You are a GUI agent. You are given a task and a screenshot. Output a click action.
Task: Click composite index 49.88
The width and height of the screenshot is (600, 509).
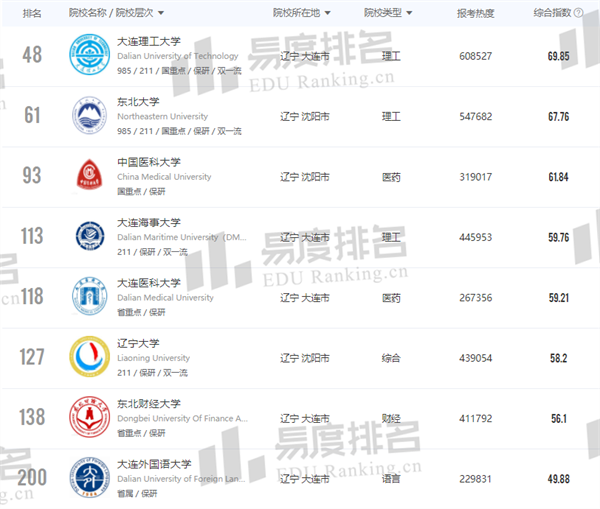coord(558,479)
